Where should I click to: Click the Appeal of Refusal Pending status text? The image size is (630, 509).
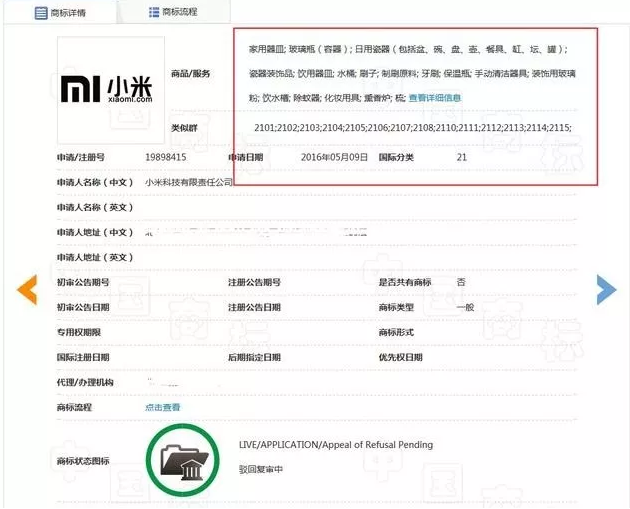336,445
